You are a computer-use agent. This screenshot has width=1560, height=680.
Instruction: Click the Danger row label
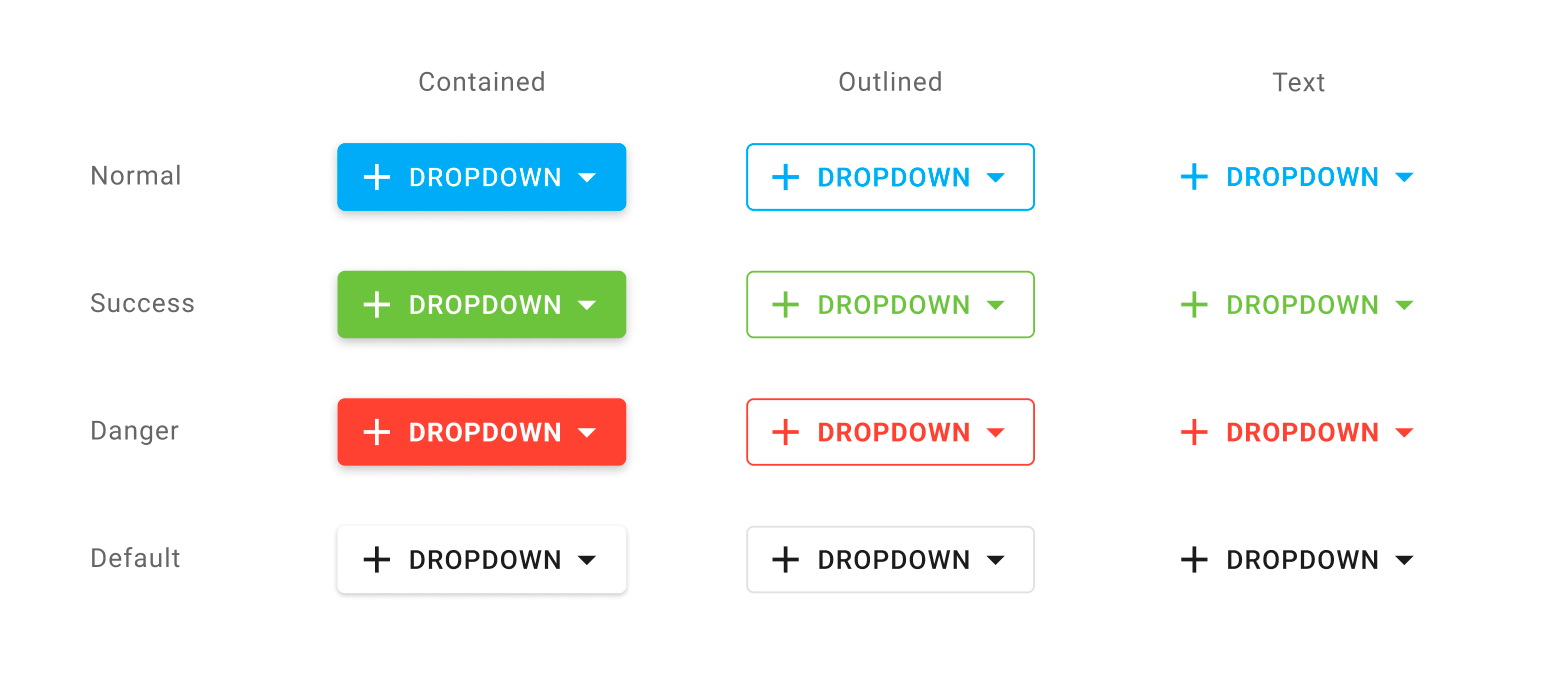[x=134, y=431]
